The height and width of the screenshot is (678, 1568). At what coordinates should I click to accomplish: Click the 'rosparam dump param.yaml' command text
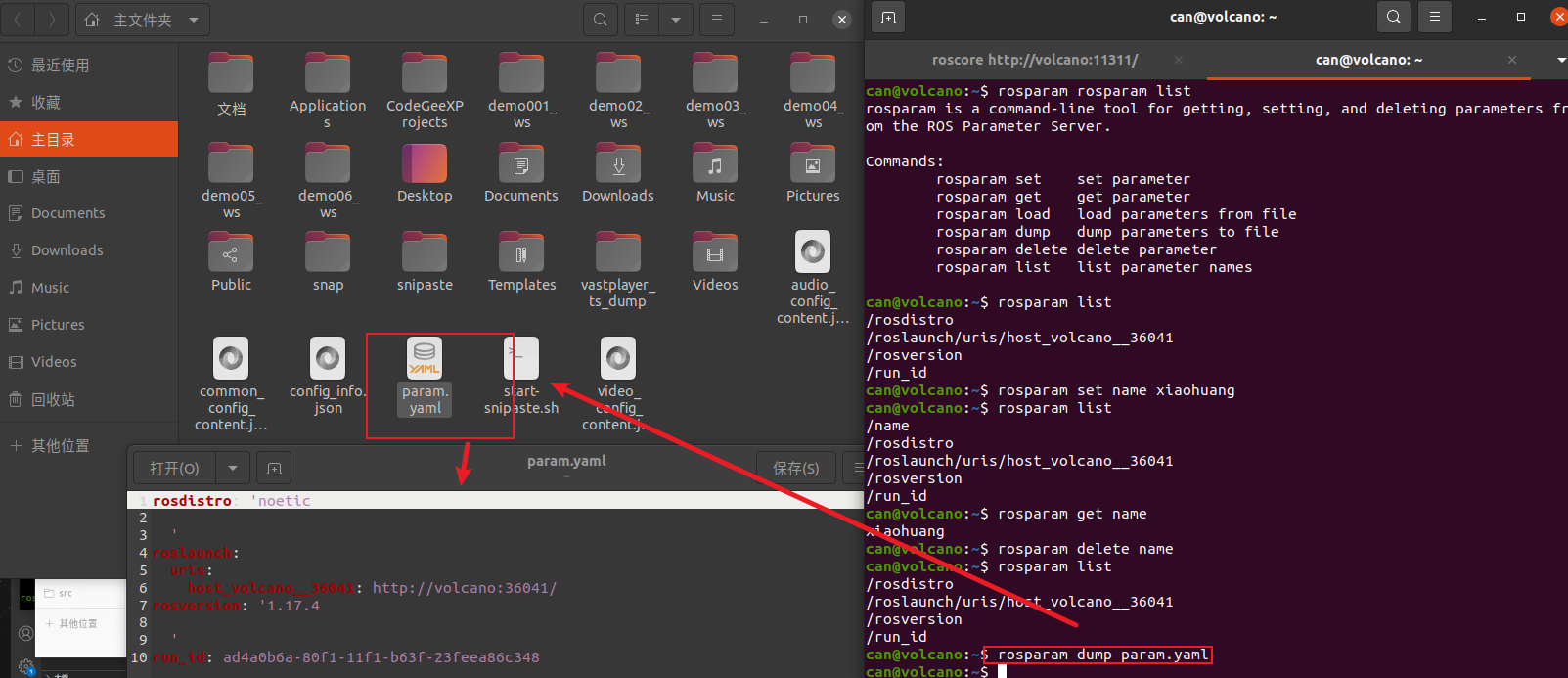(x=1102, y=655)
